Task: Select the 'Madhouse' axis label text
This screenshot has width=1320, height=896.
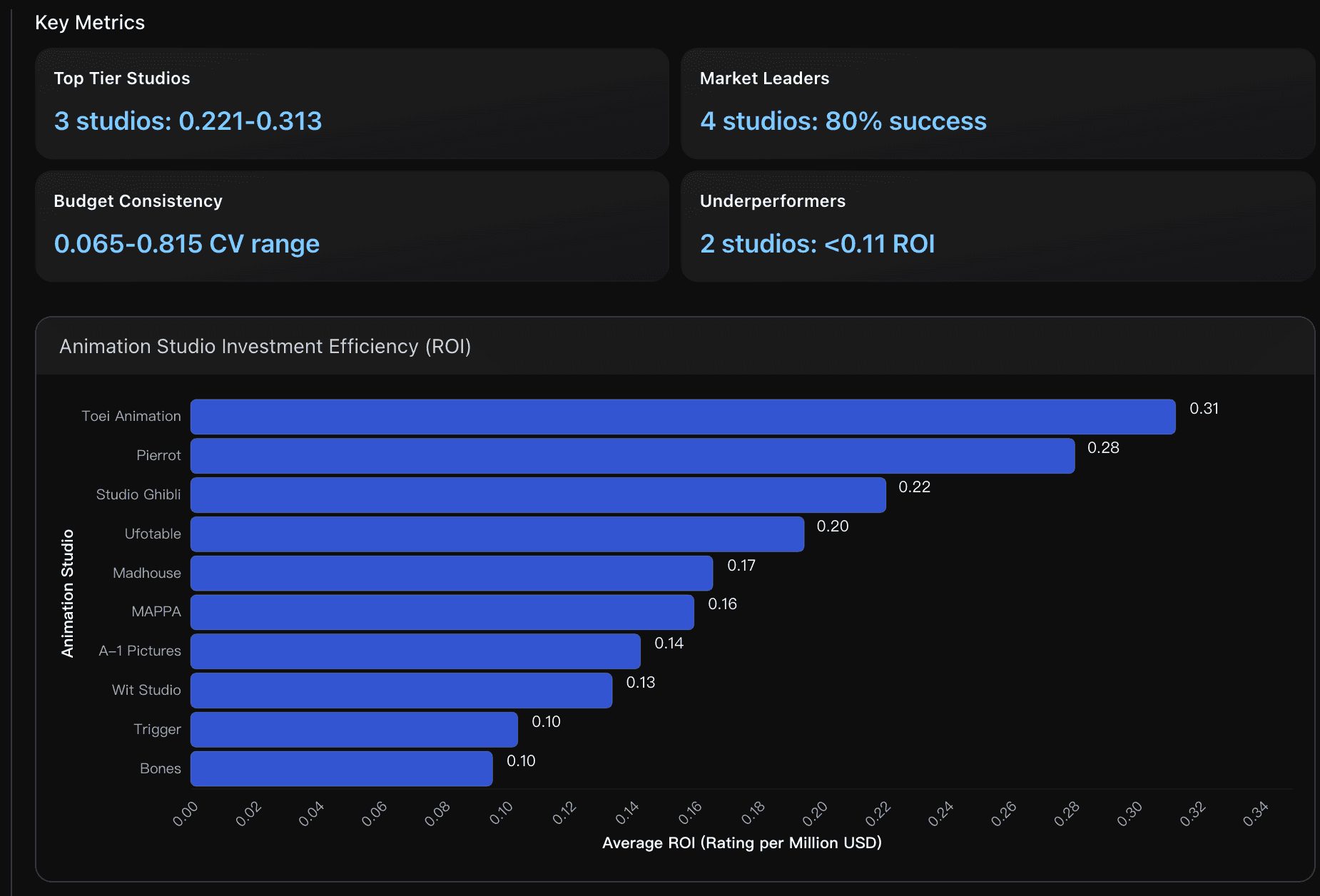Action: point(147,573)
